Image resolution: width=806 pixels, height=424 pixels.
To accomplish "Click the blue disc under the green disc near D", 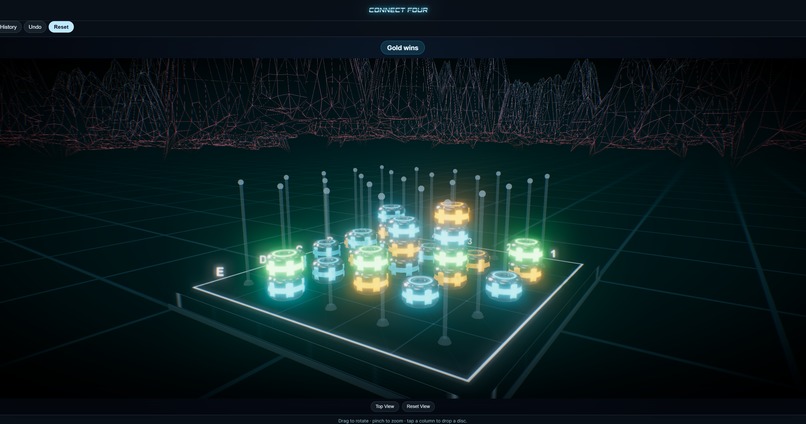I will tap(286, 288).
